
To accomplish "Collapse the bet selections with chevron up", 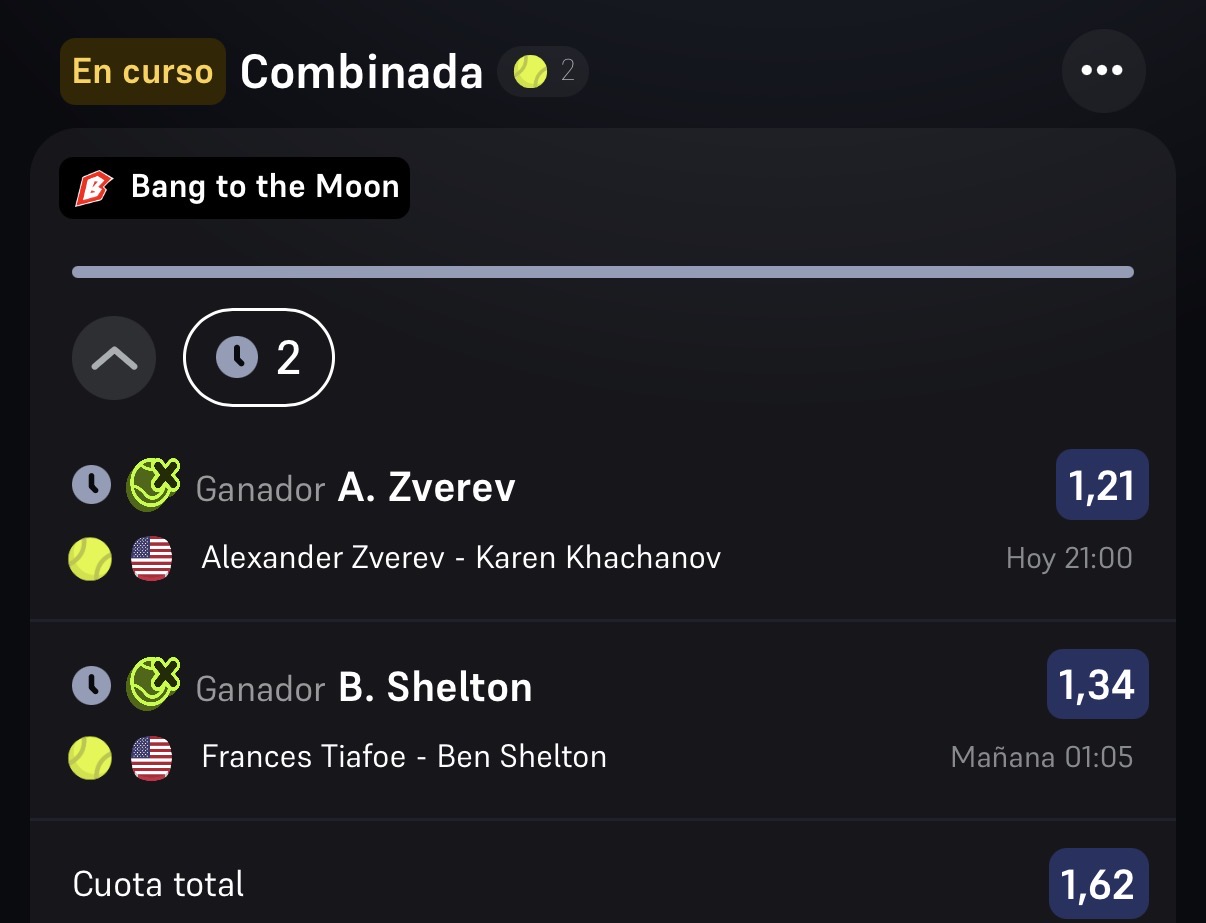I will (114, 358).
